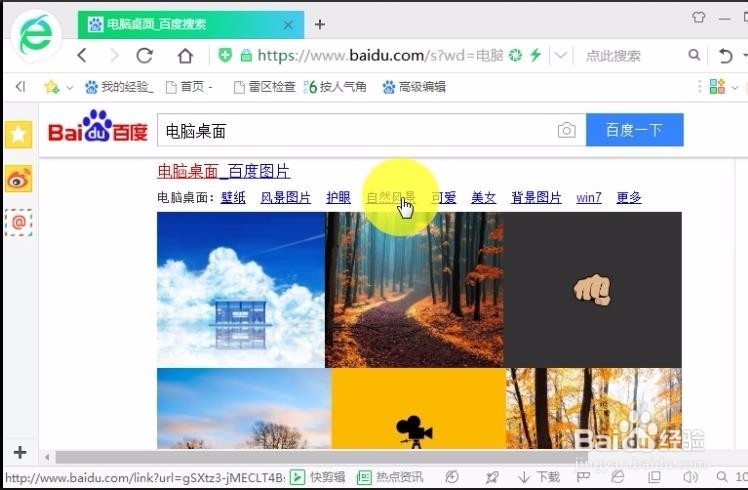The height and width of the screenshot is (490, 748).
Task: Click the IE kernel mode icon in status bar
Action: click(x=618, y=476)
